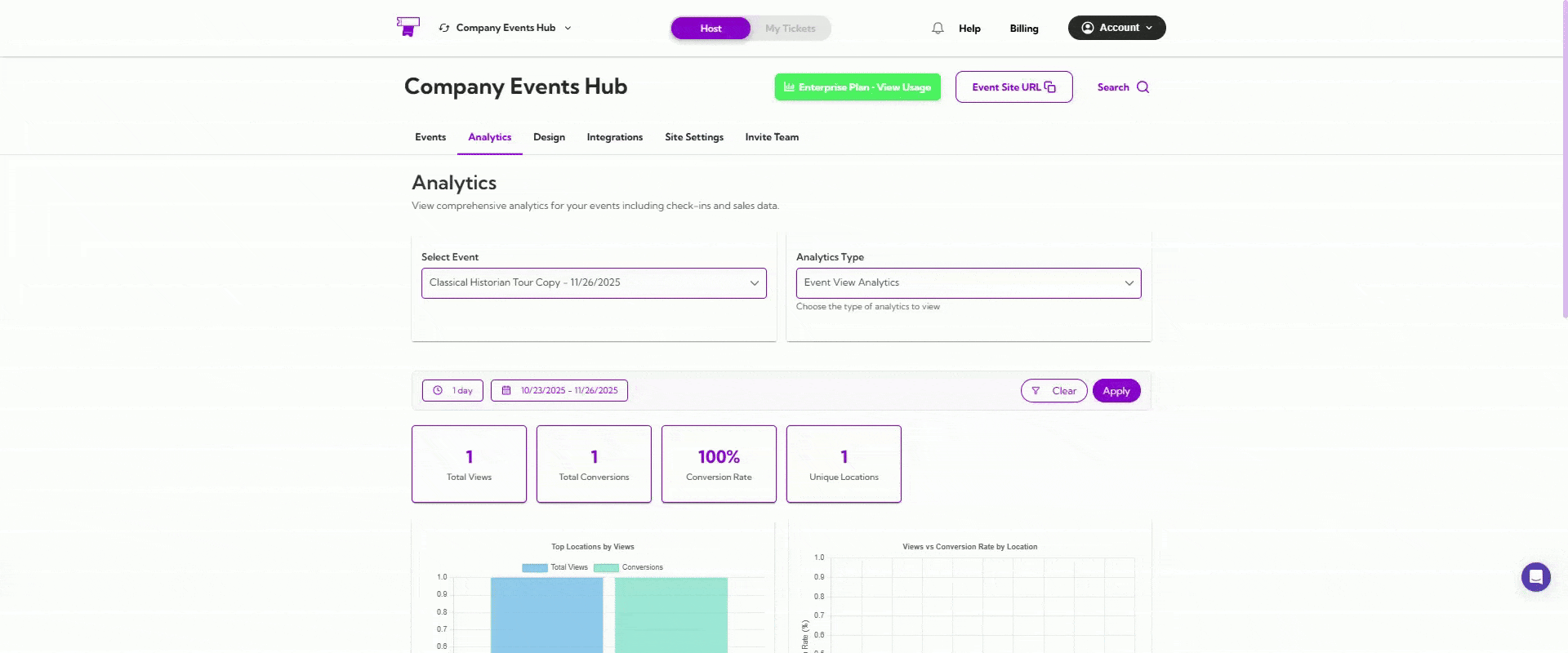
Task: Click 'Top Locations by Views' chart title
Action: [592, 547]
